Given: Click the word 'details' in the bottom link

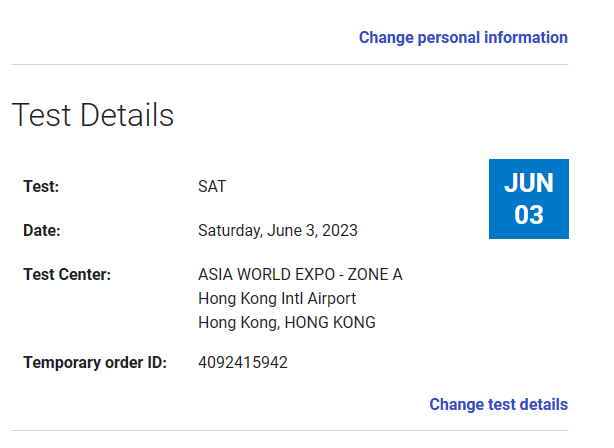Looking at the screenshot, I should pyautogui.click(x=544, y=405).
